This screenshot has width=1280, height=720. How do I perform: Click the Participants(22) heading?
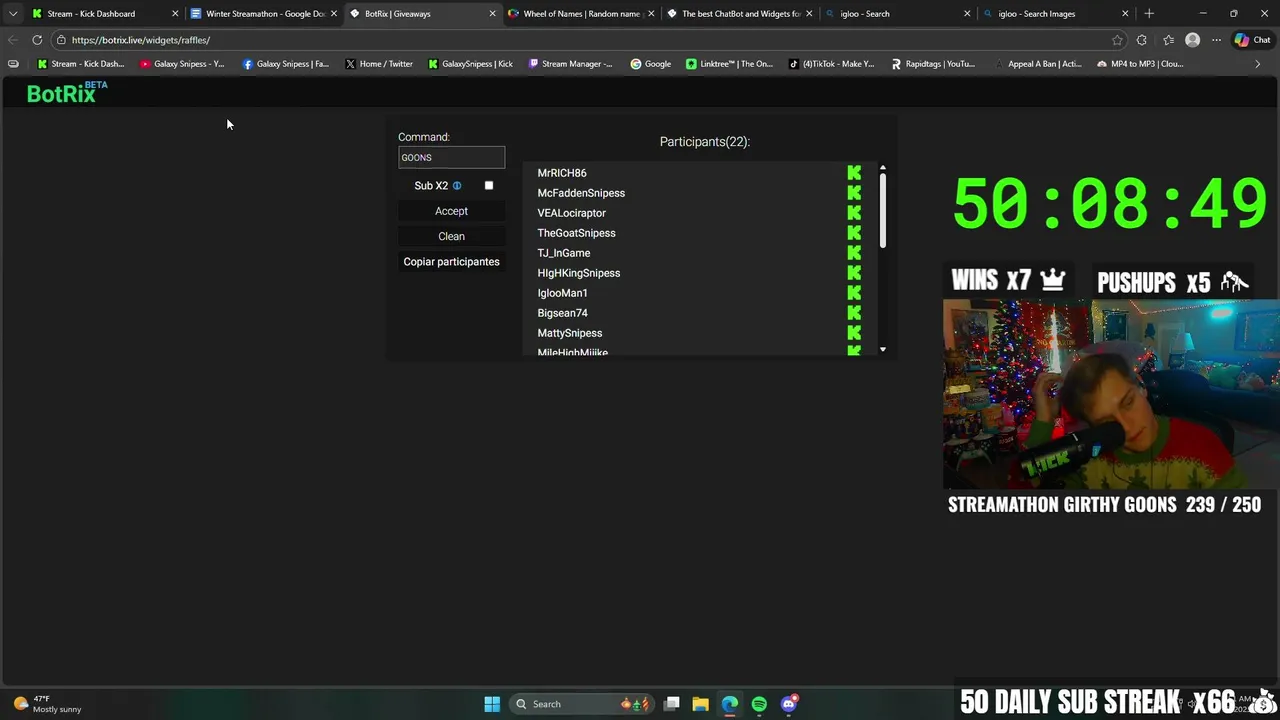click(x=704, y=142)
